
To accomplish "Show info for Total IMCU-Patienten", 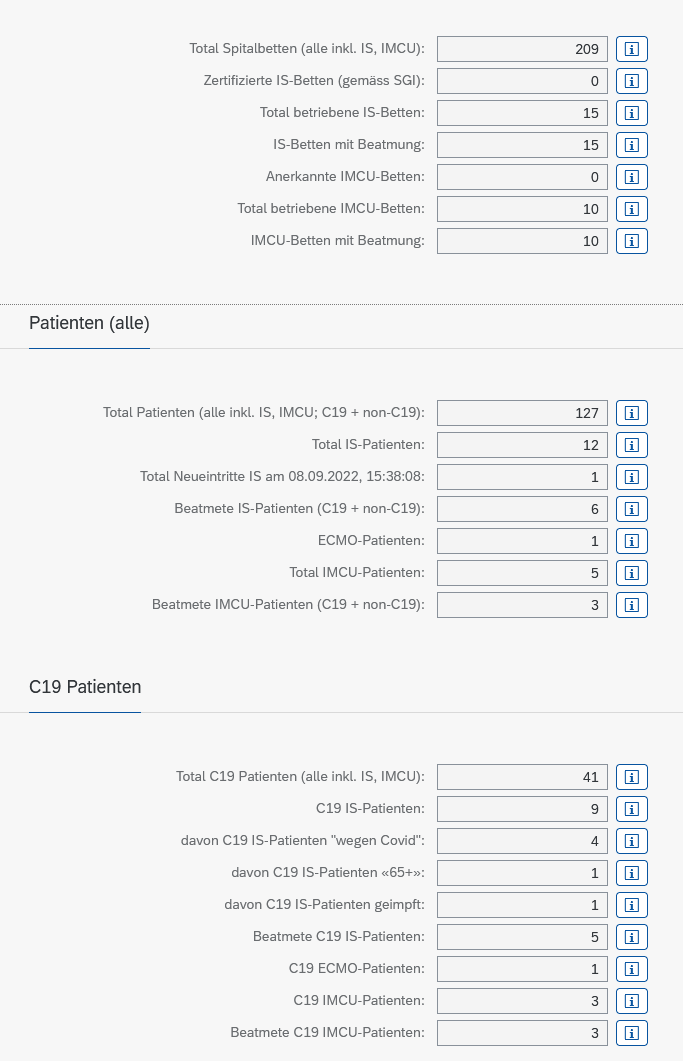I will coord(631,573).
